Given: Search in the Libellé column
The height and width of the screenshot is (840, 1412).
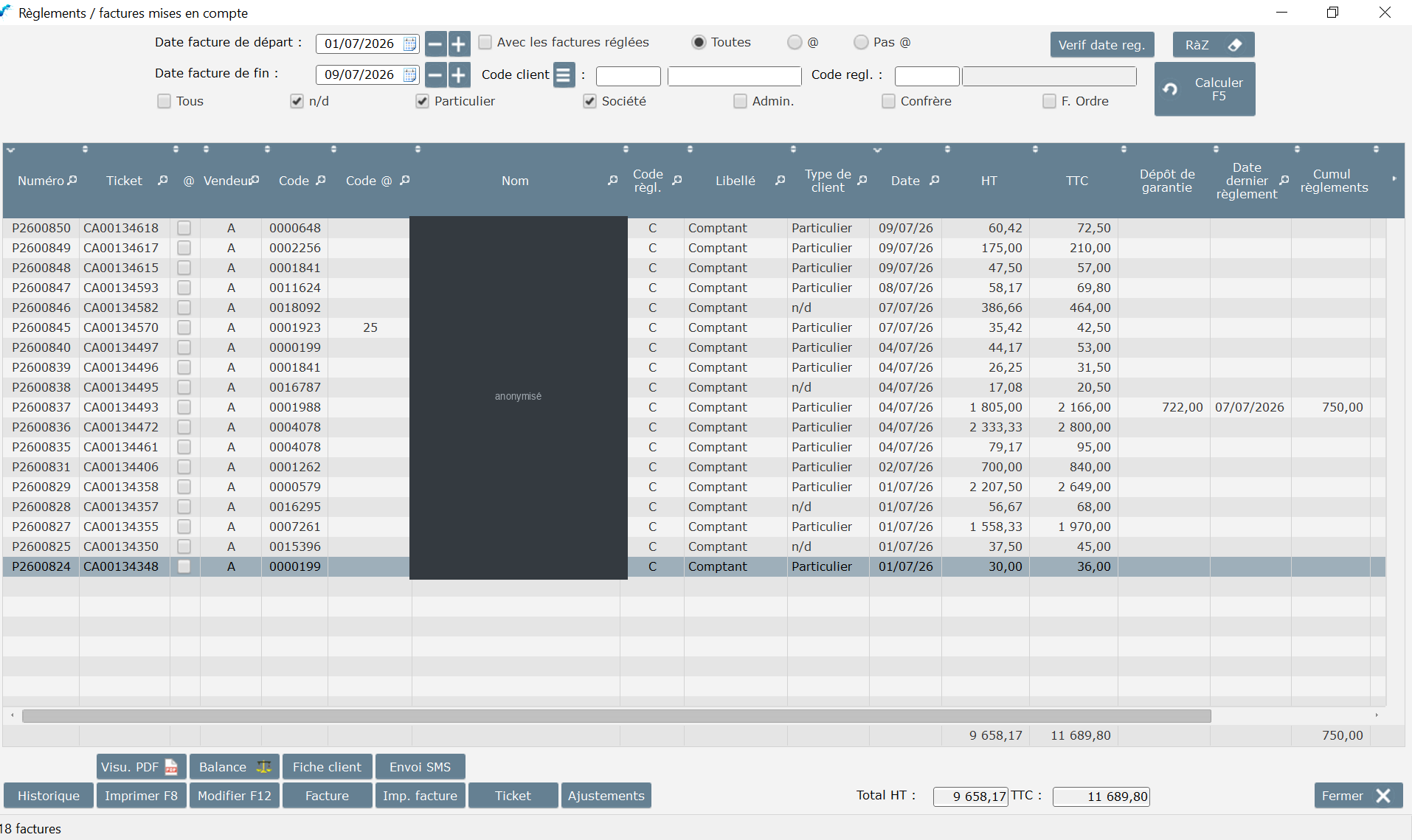Looking at the screenshot, I should point(781,180).
